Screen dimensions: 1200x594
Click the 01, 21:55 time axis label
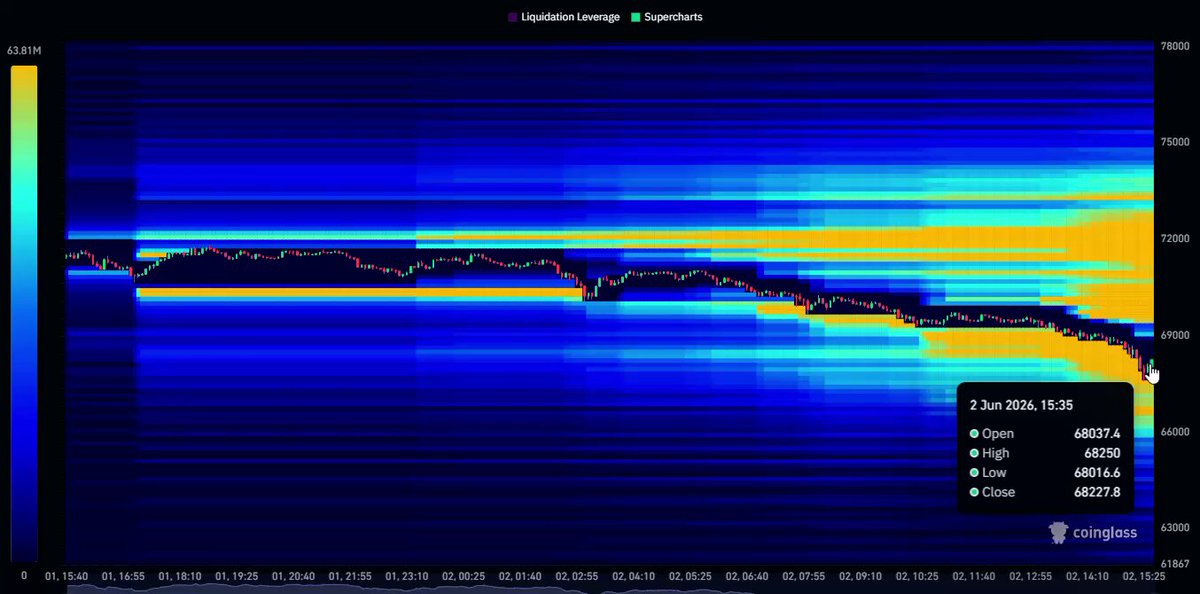point(352,576)
